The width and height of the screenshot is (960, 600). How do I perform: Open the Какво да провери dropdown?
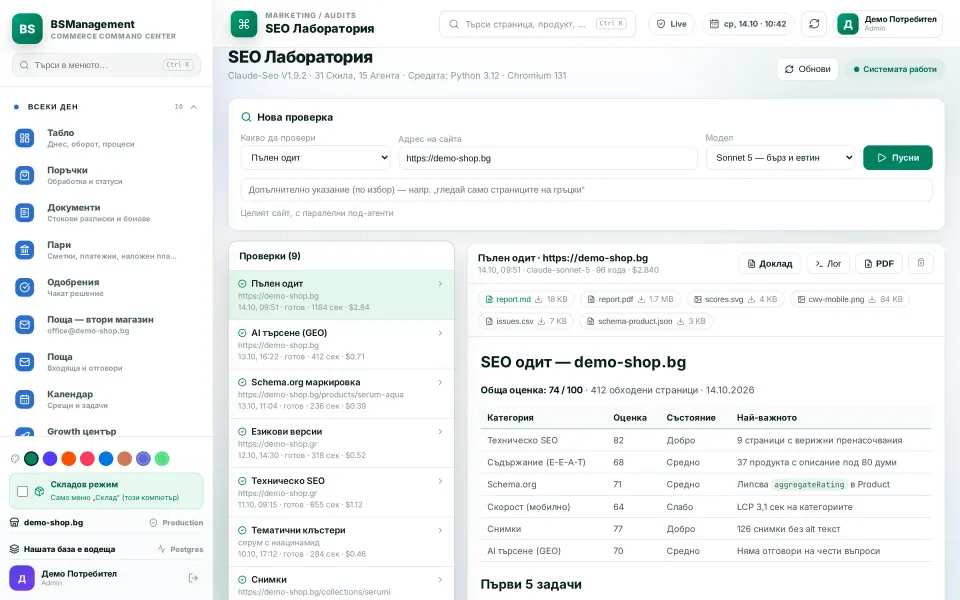pyautogui.click(x=316, y=157)
